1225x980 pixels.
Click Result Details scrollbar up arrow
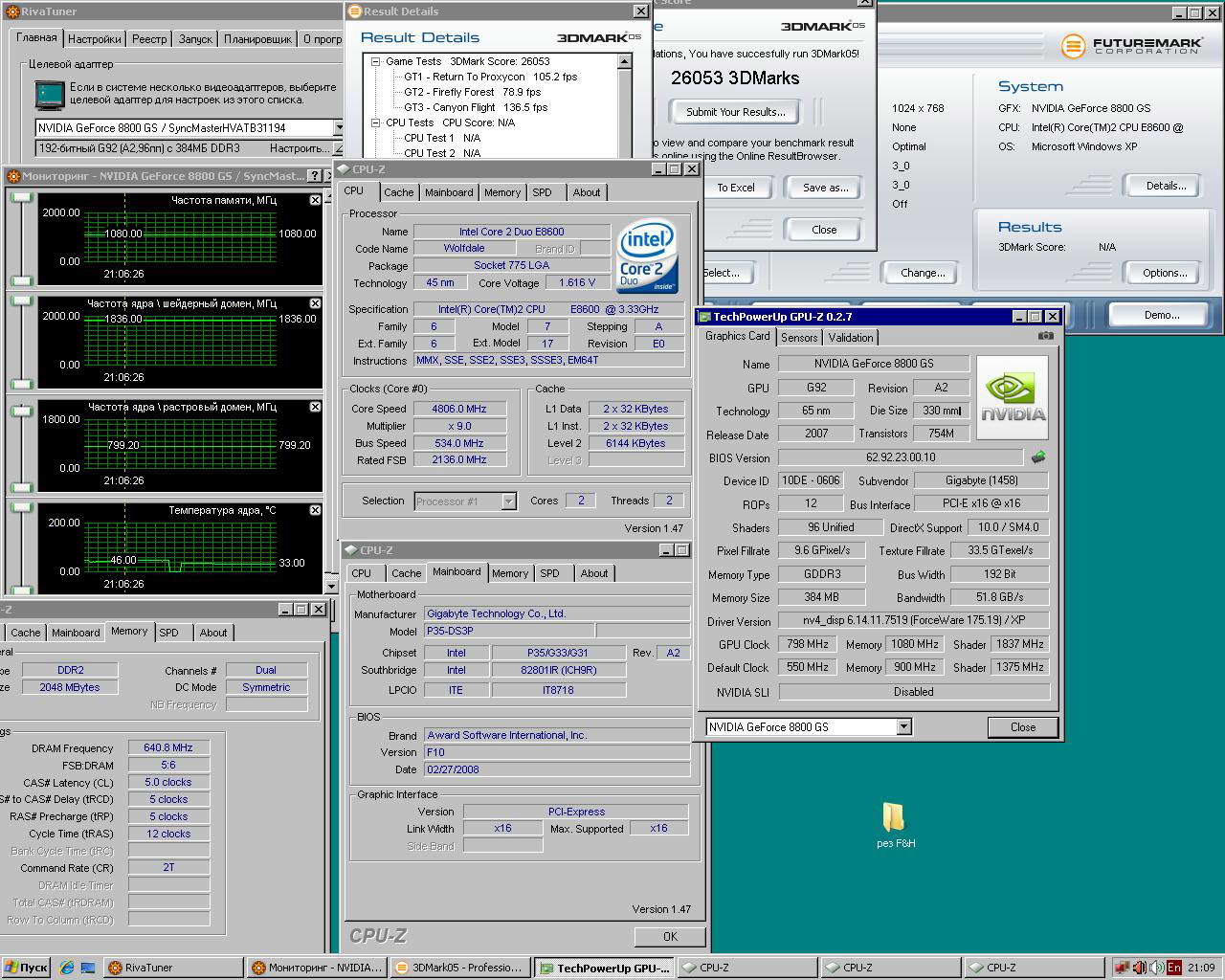pos(625,61)
